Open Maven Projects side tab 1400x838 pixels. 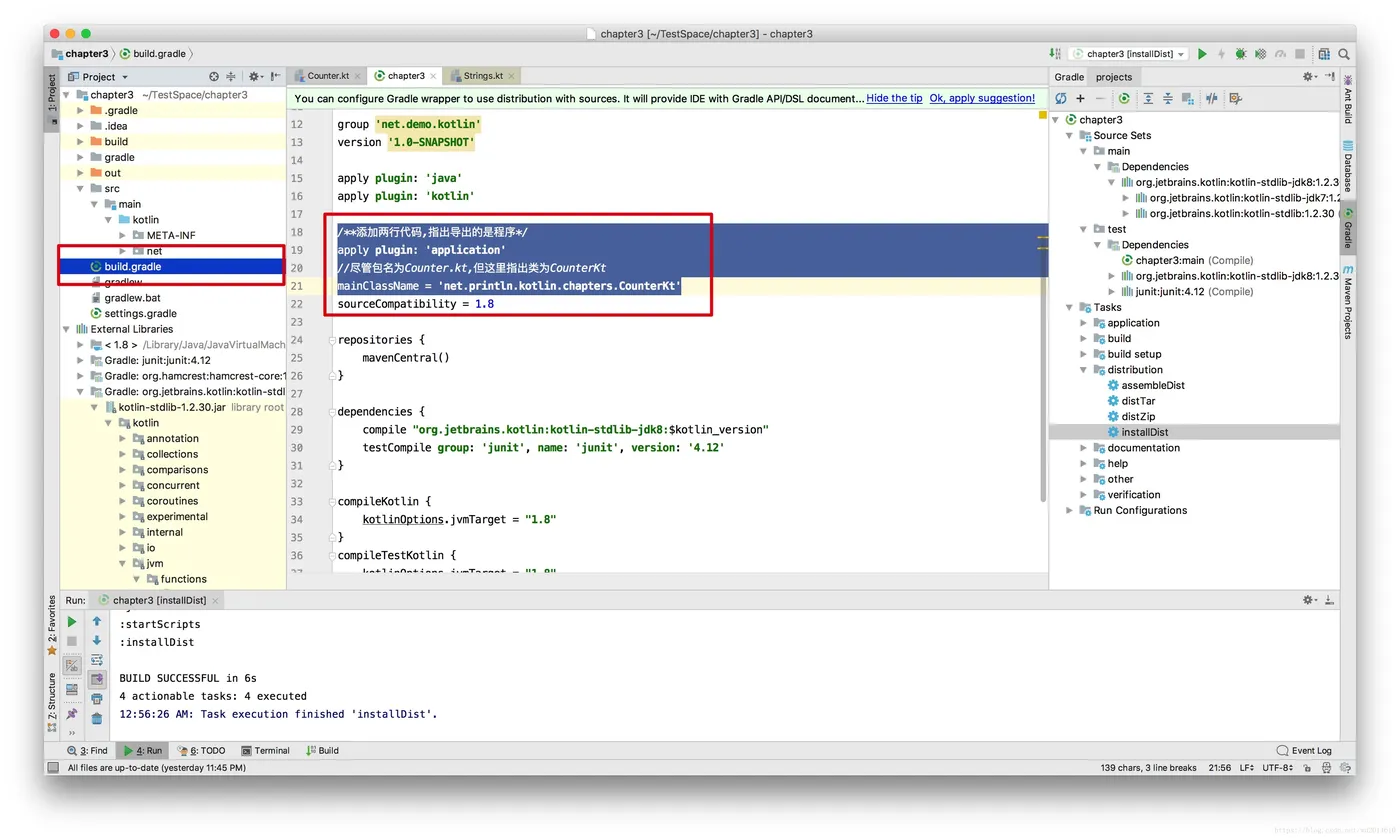pyautogui.click(x=1348, y=302)
